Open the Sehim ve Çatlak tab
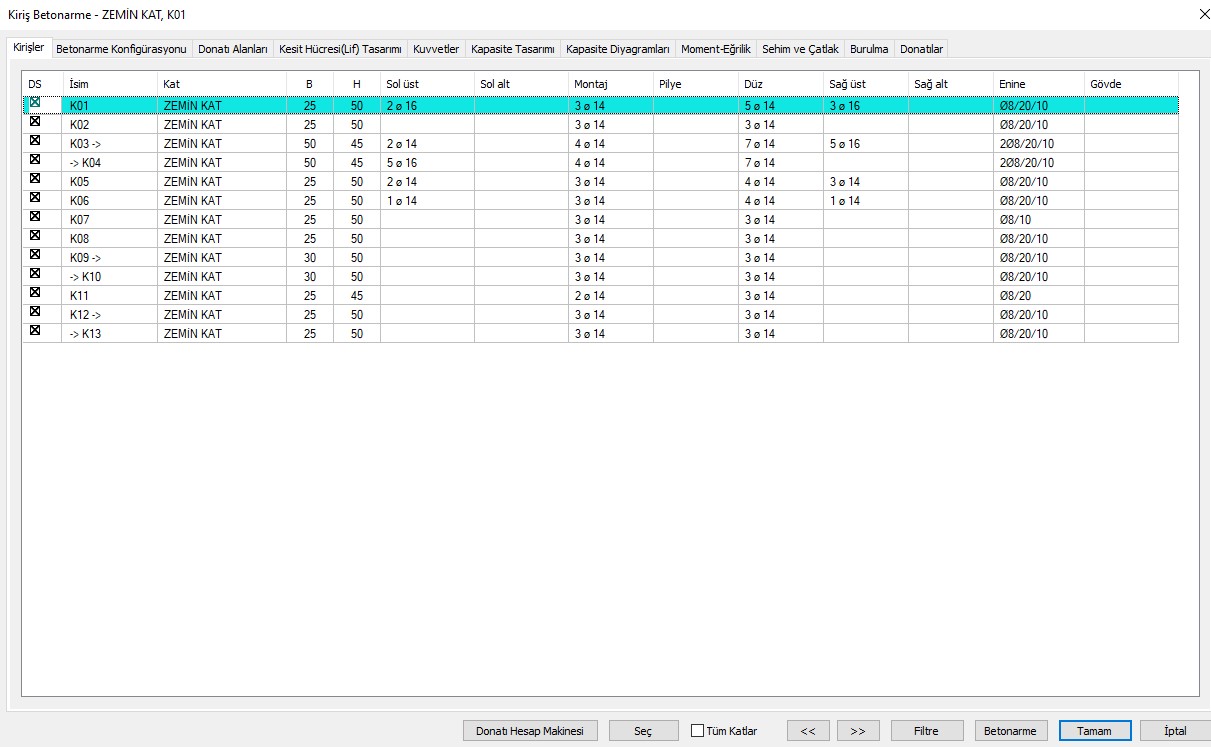The image size is (1211, 747). click(800, 49)
